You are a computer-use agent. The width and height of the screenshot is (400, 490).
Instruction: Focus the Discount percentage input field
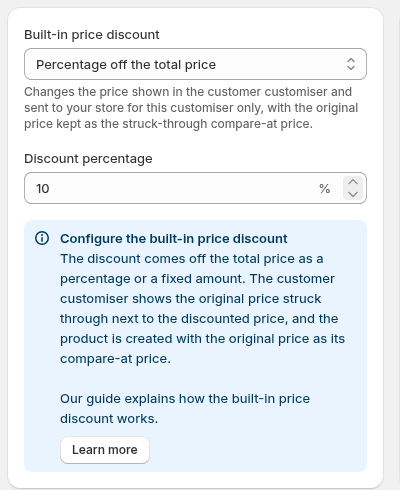point(195,188)
